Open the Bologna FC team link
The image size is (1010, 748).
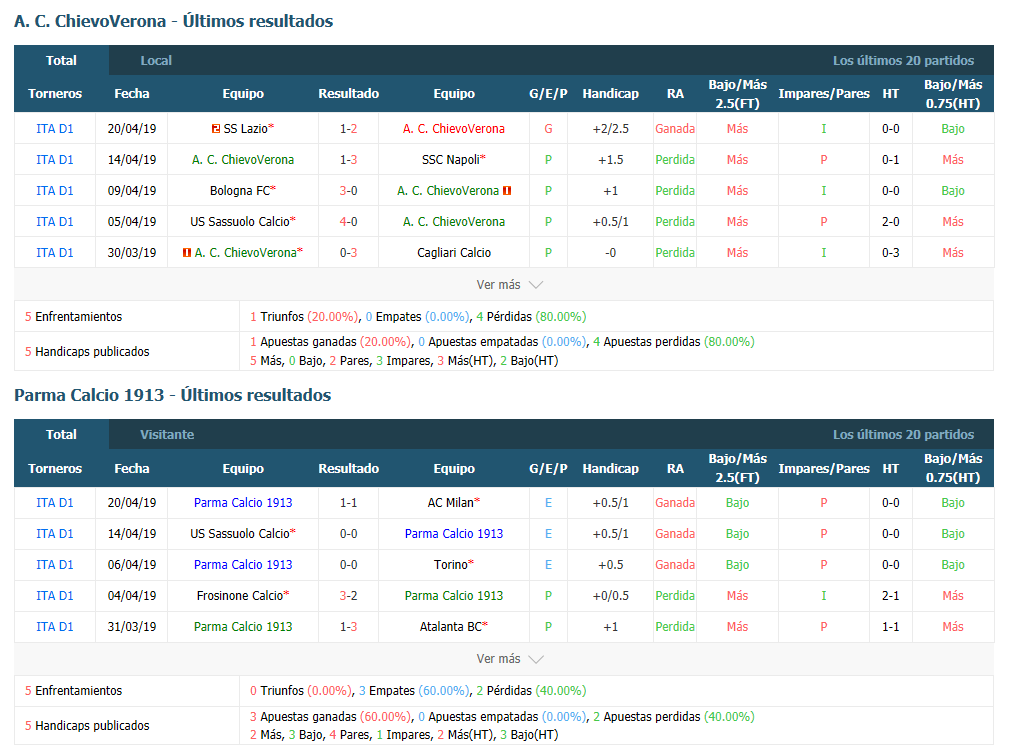pos(240,191)
